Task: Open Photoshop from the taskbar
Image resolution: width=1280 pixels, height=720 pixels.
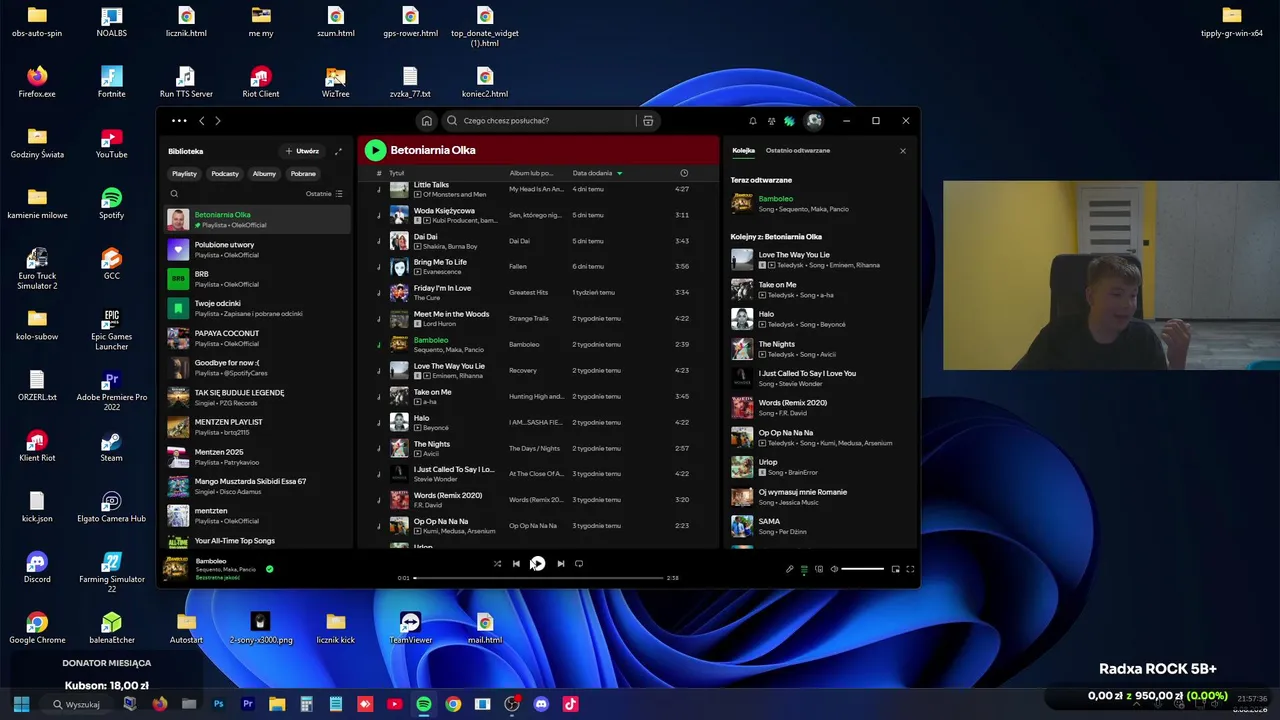Action: [218, 704]
